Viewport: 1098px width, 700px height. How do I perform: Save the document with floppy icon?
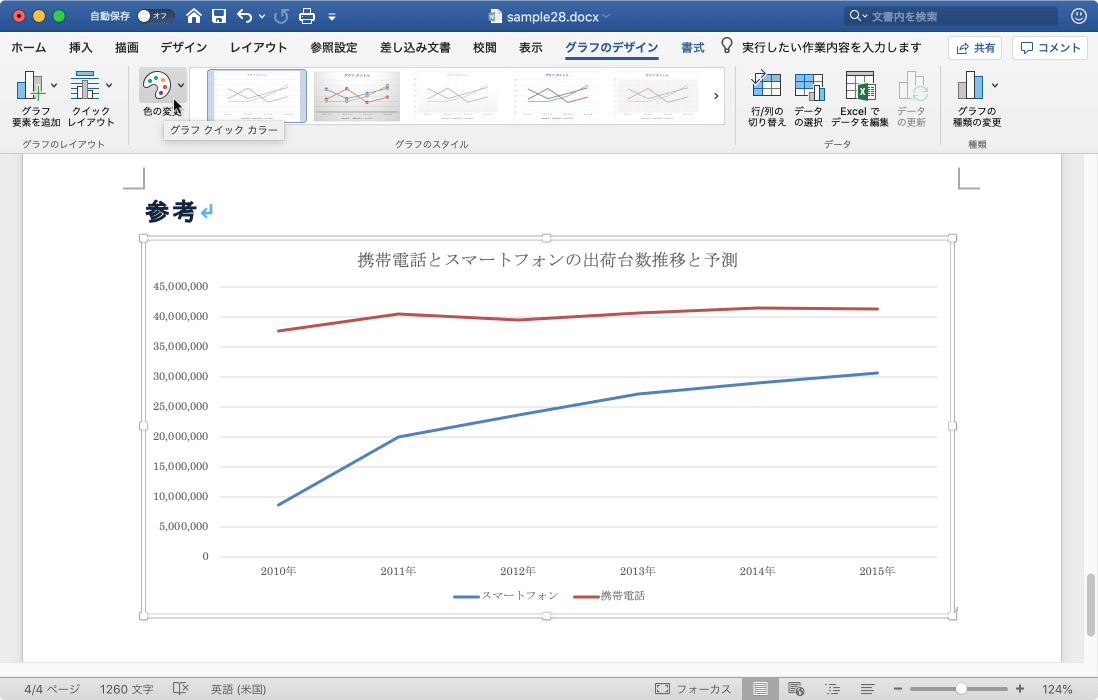click(x=219, y=16)
